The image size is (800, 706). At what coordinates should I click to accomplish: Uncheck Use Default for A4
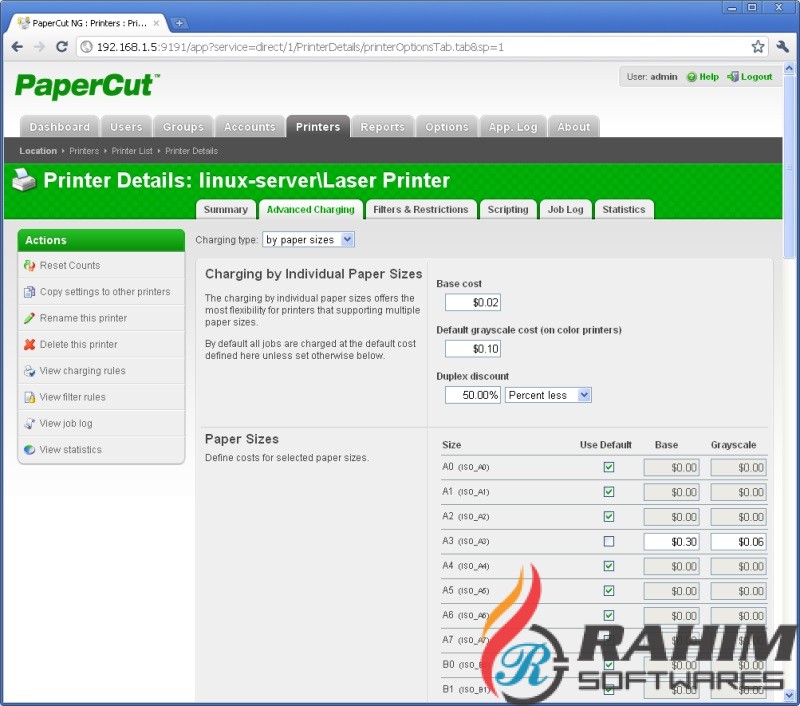coord(609,566)
